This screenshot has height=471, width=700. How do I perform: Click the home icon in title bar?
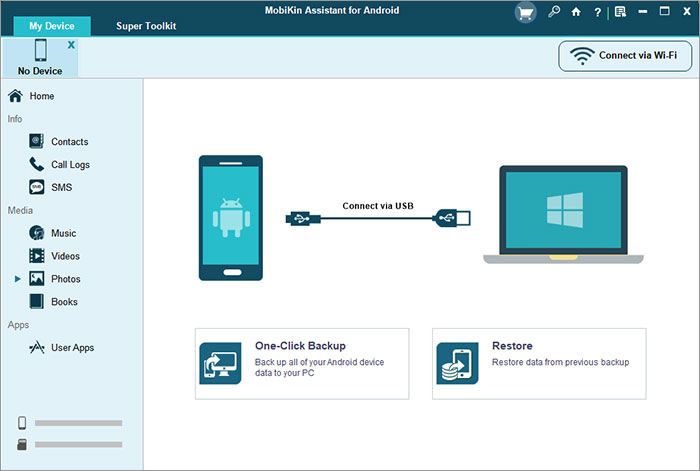click(x=575, y=13)
